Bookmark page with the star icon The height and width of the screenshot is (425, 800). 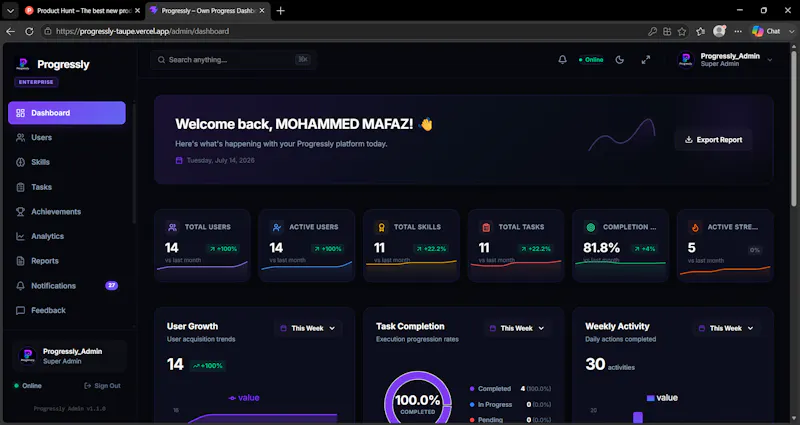(682, 32)
